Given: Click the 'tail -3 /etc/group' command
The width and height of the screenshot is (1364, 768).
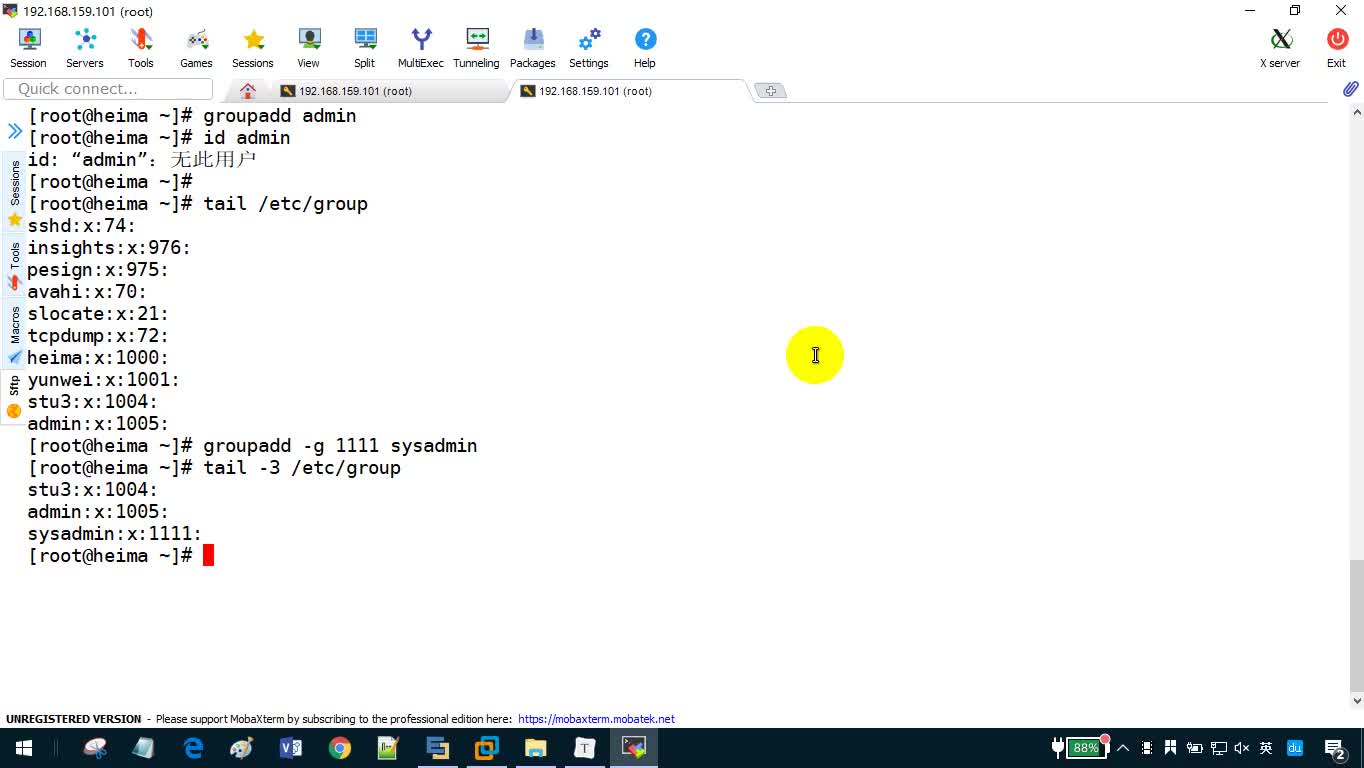Looking at the screenshot, I should (302, 468).
